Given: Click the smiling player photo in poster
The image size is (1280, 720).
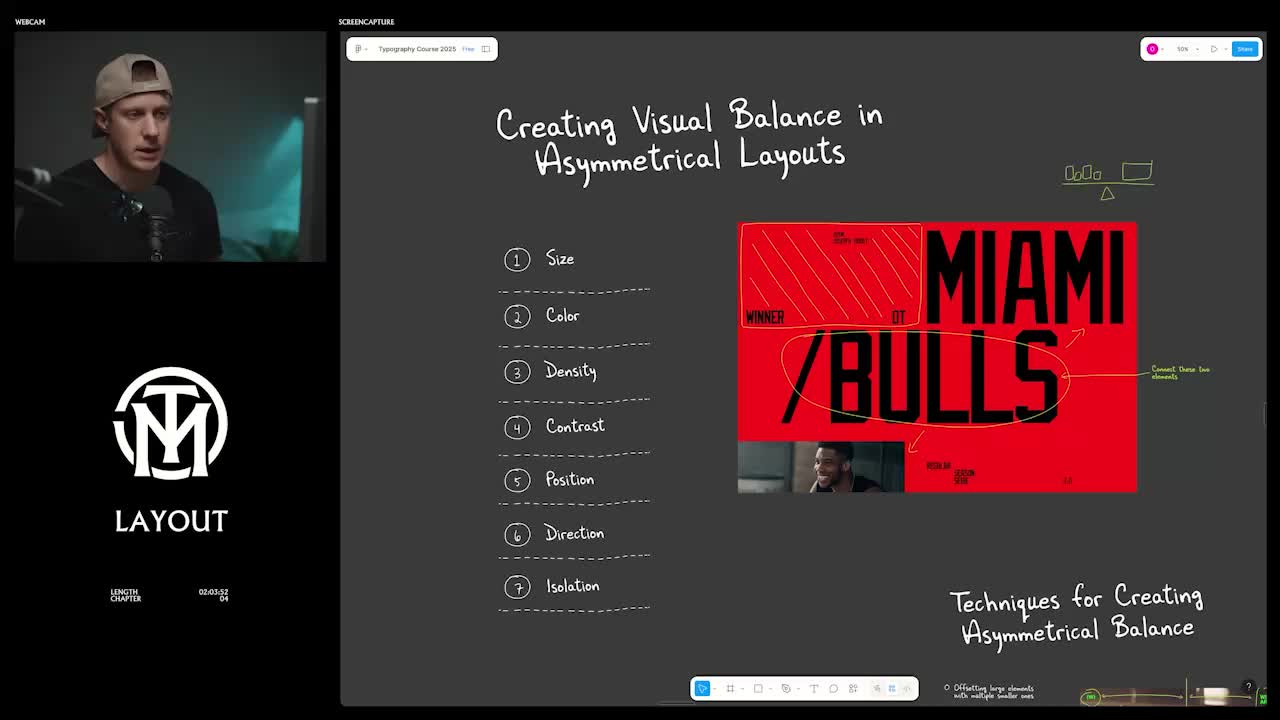Looking at the screenshot, I should tap(821, 467).
